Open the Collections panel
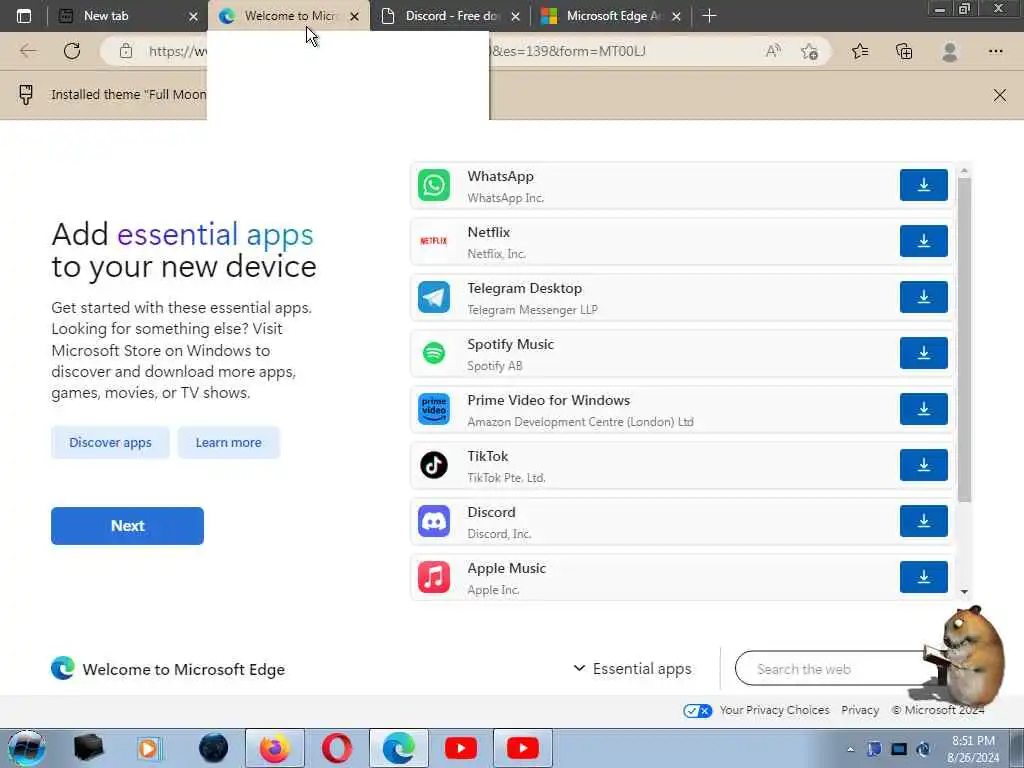1024x768 pixels. click(904, 51)
